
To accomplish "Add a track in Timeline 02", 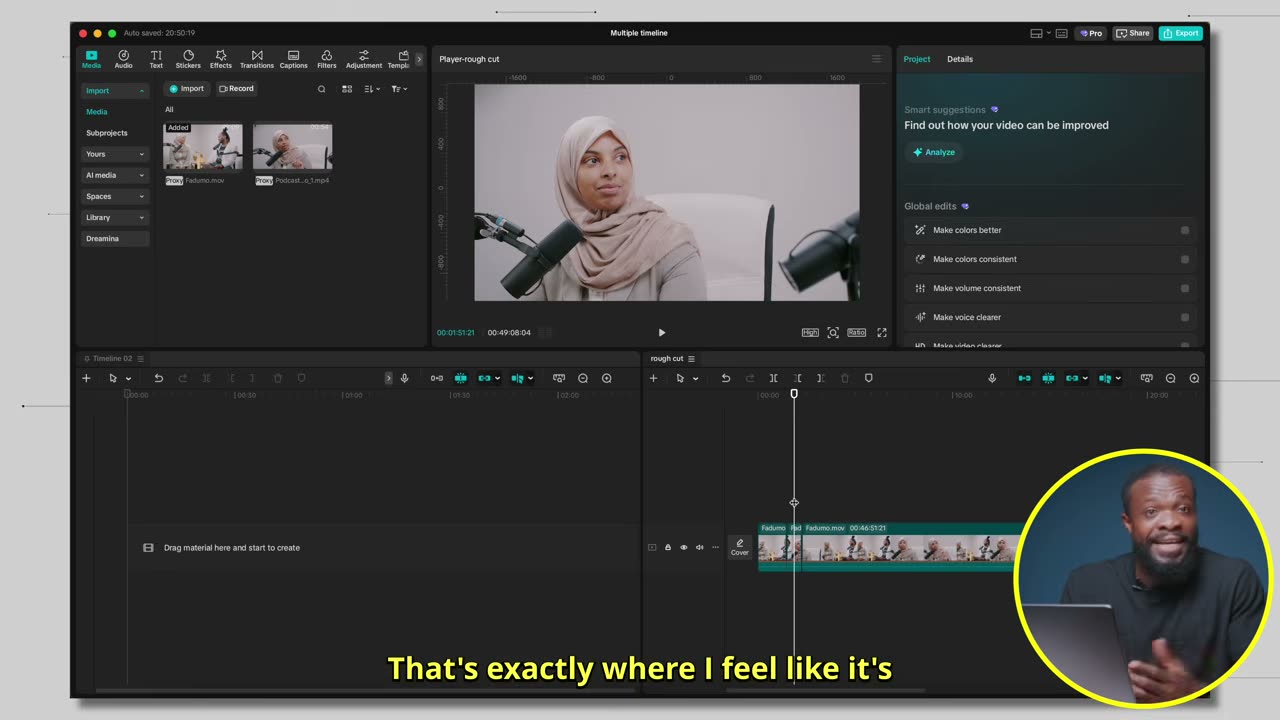I will [86, 378].
